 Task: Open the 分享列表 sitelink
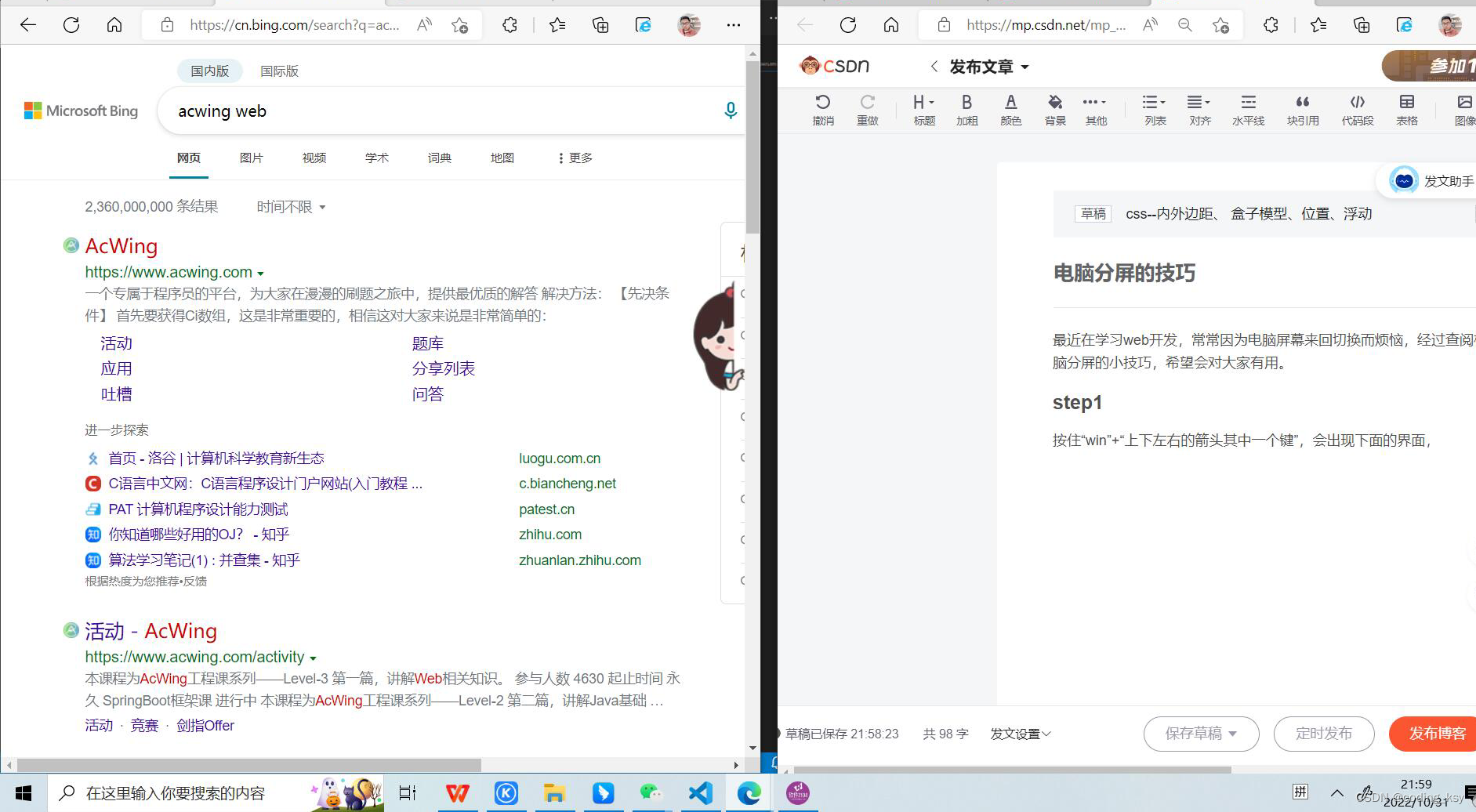click(x=443, y=368)
